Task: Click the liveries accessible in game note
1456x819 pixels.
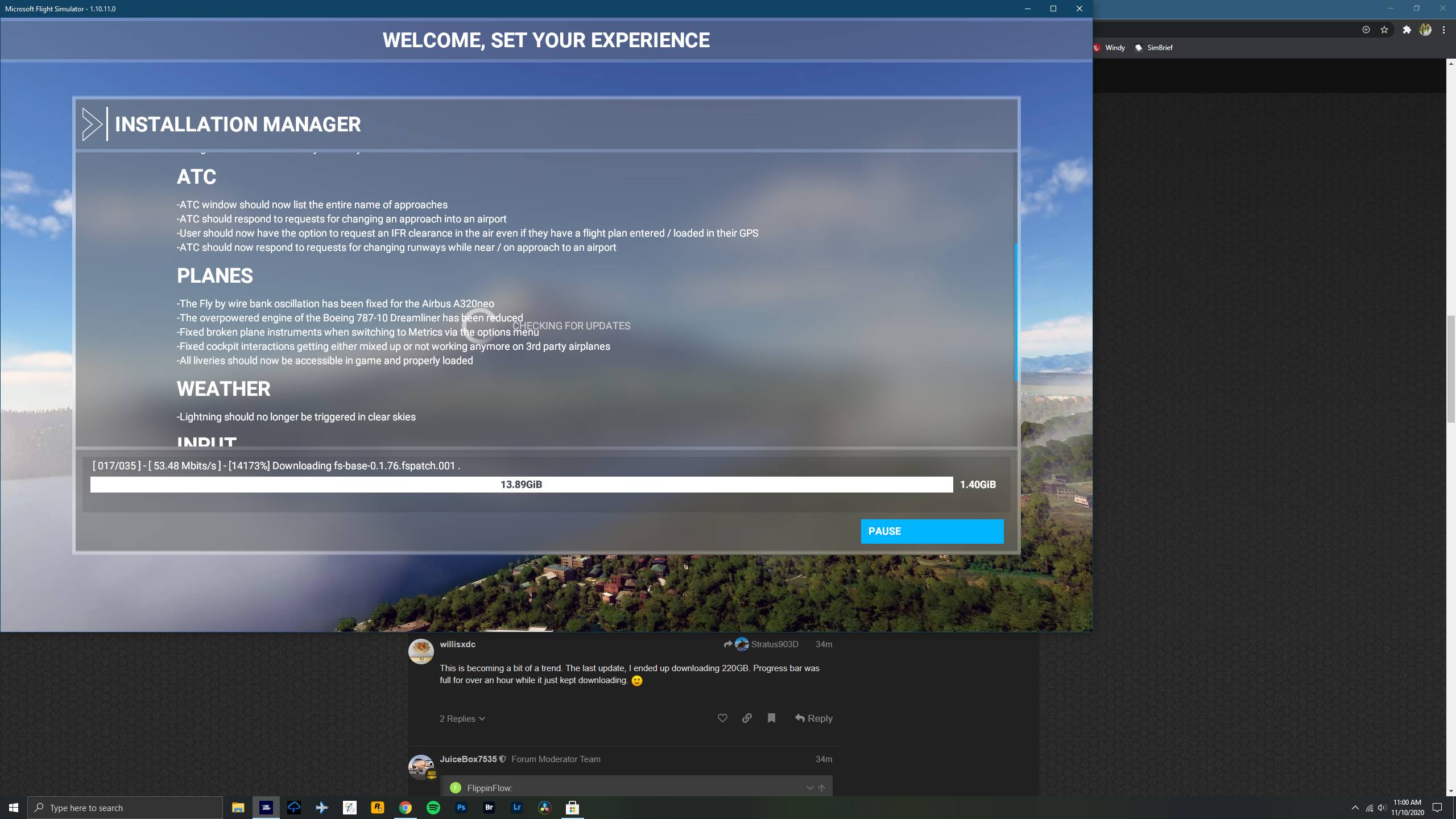Action: pos(325,361)
